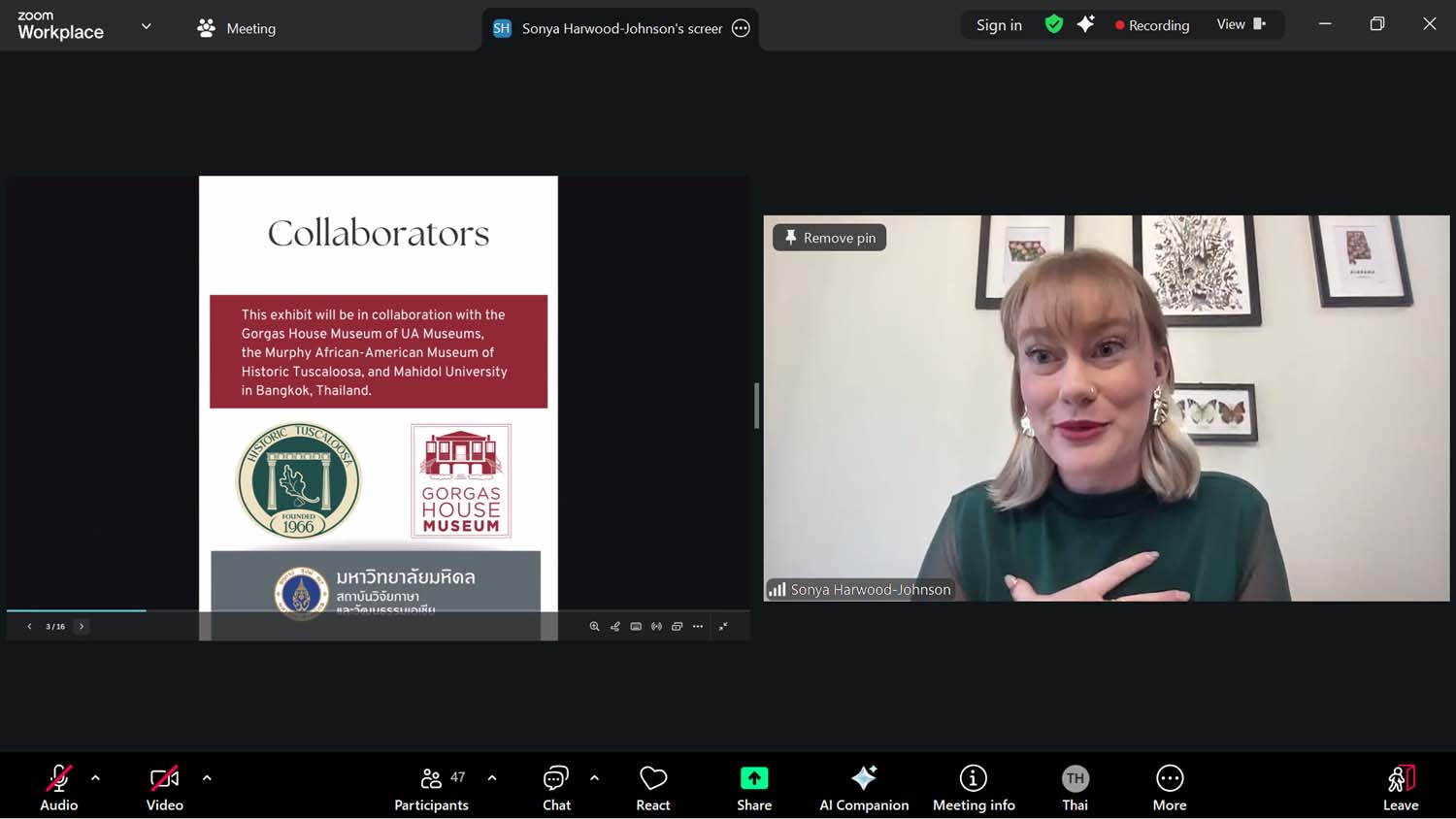Toggle the Thai language interpretation button
This screenshot has height=819, width=1456.
[x=1075, y=787]
